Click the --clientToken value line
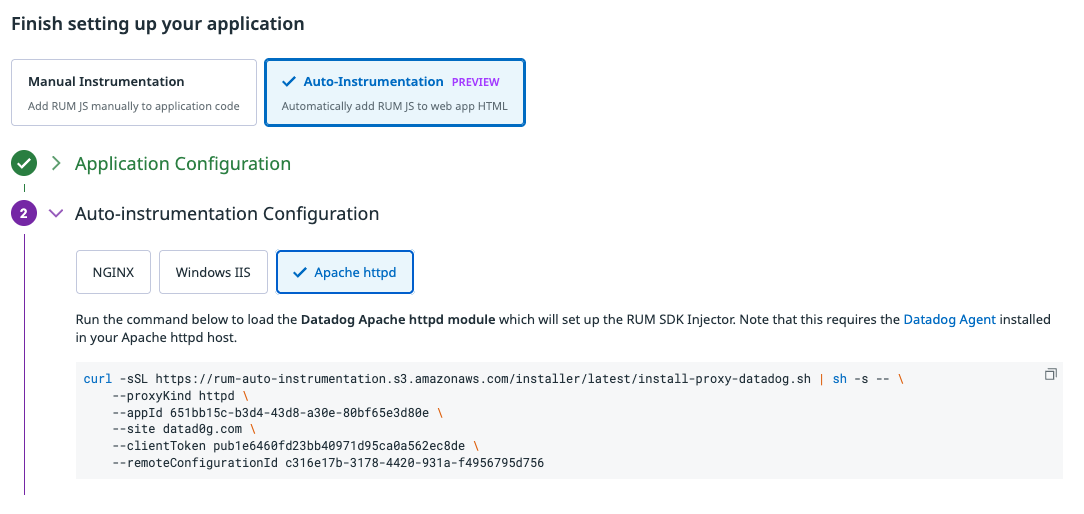 click(295, 446)
